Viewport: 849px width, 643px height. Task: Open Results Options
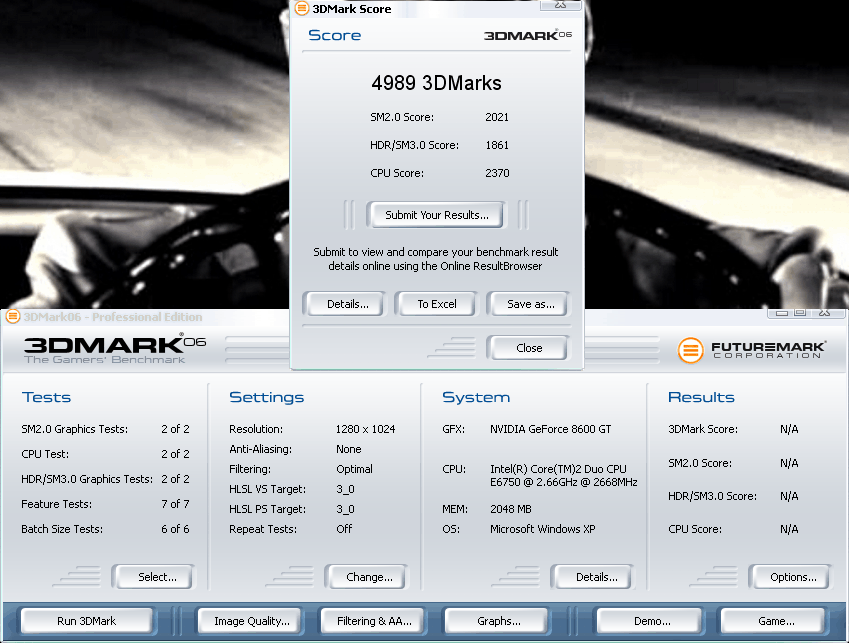(793, 577)
